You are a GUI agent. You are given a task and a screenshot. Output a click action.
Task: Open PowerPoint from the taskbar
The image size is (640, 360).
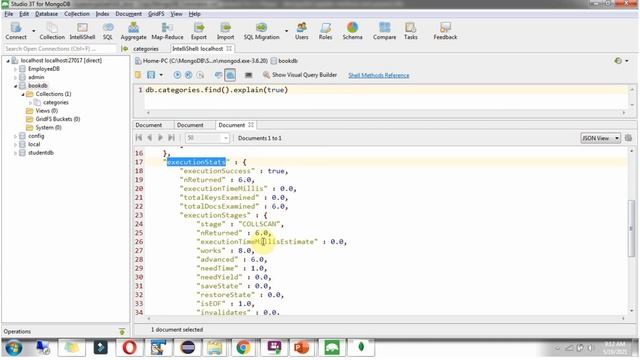click(301, 348)
